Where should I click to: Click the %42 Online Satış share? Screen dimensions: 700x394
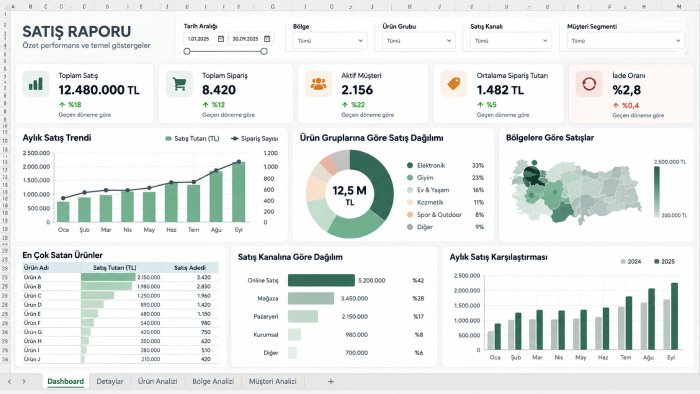click(x=418, y=280)
